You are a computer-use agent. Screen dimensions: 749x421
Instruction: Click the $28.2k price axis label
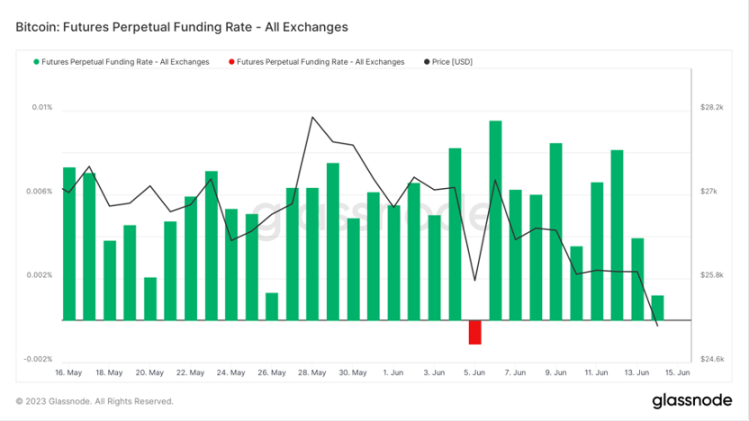tap(712, 107)
